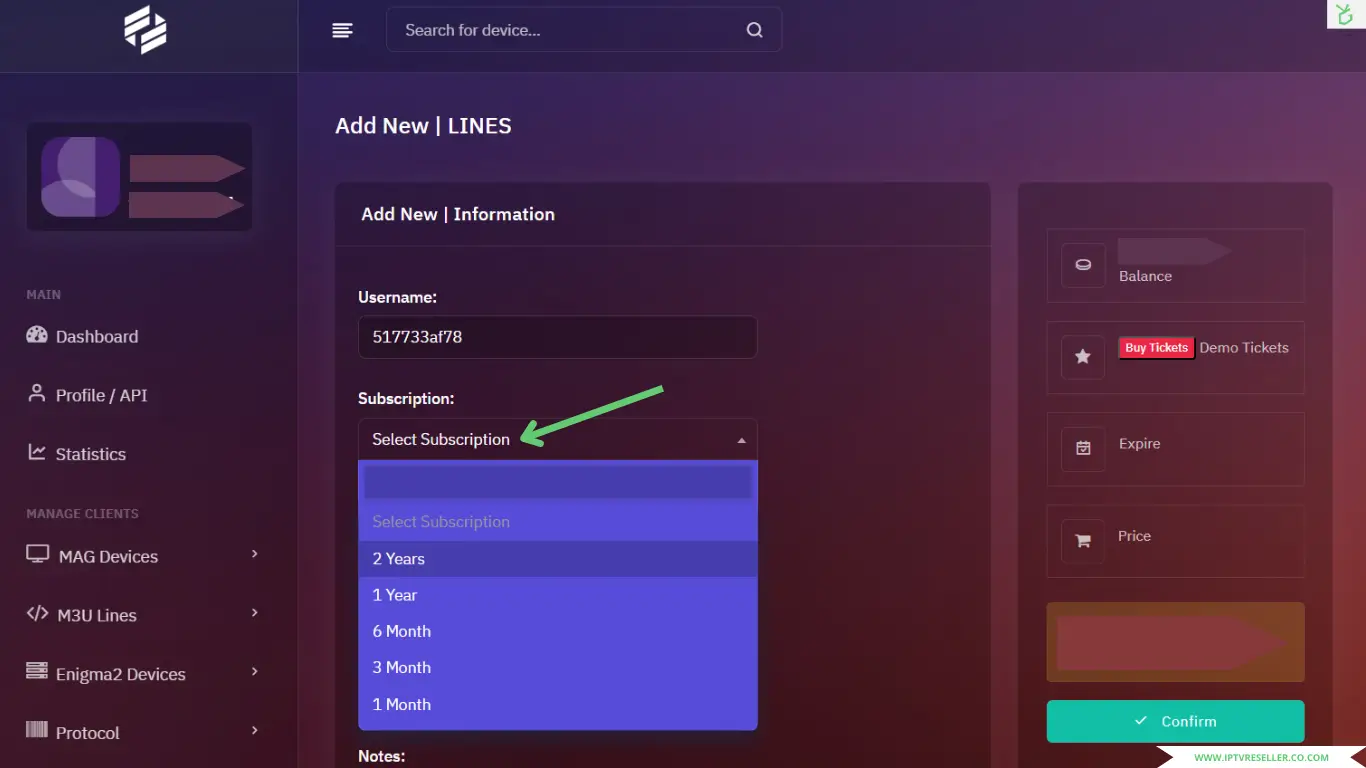
Task: Open Dashboard from the sidebar
Action: coord(96,337)
